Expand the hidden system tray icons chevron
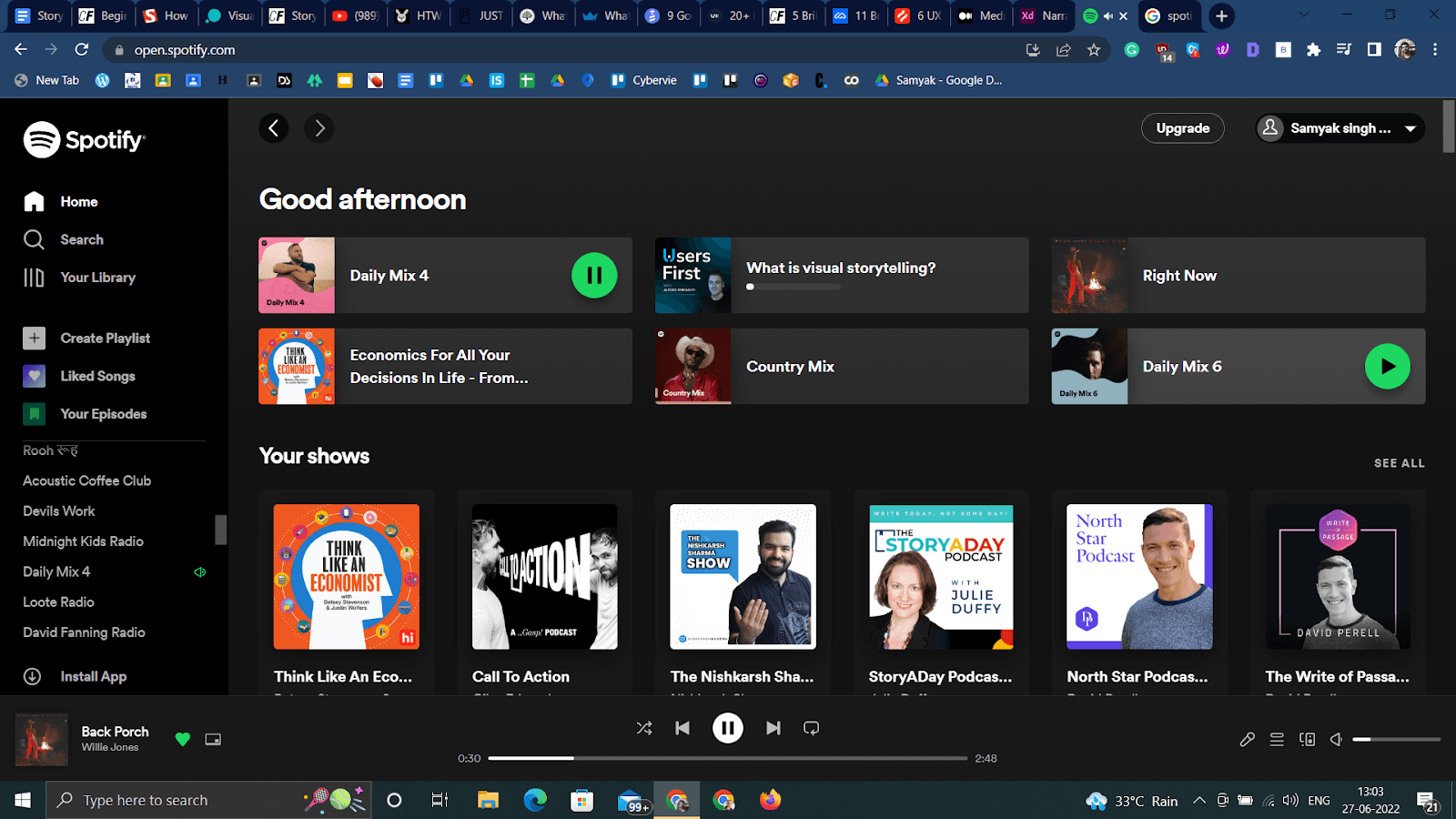 (x=1200, y=800)
